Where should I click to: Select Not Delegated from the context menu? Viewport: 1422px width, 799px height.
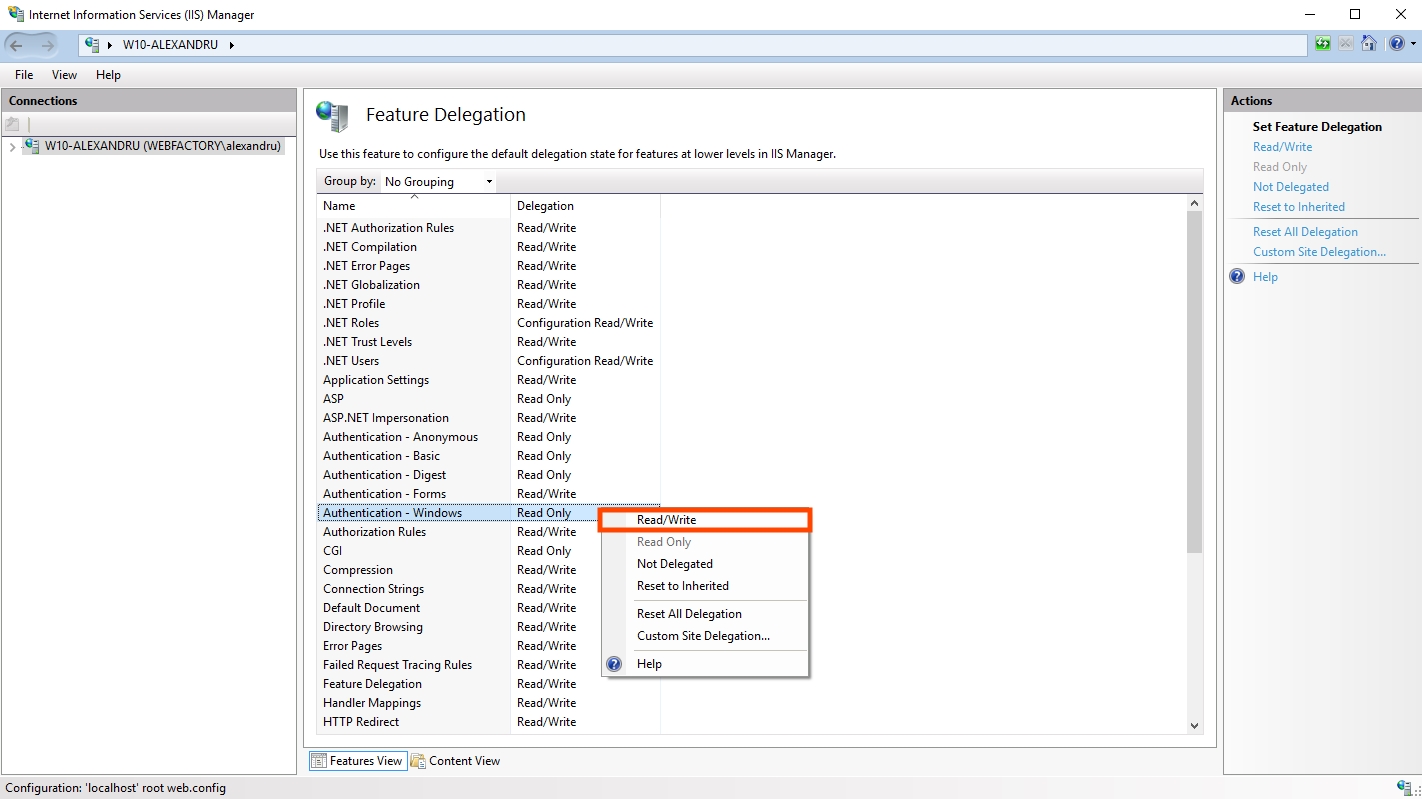[674, 564]
